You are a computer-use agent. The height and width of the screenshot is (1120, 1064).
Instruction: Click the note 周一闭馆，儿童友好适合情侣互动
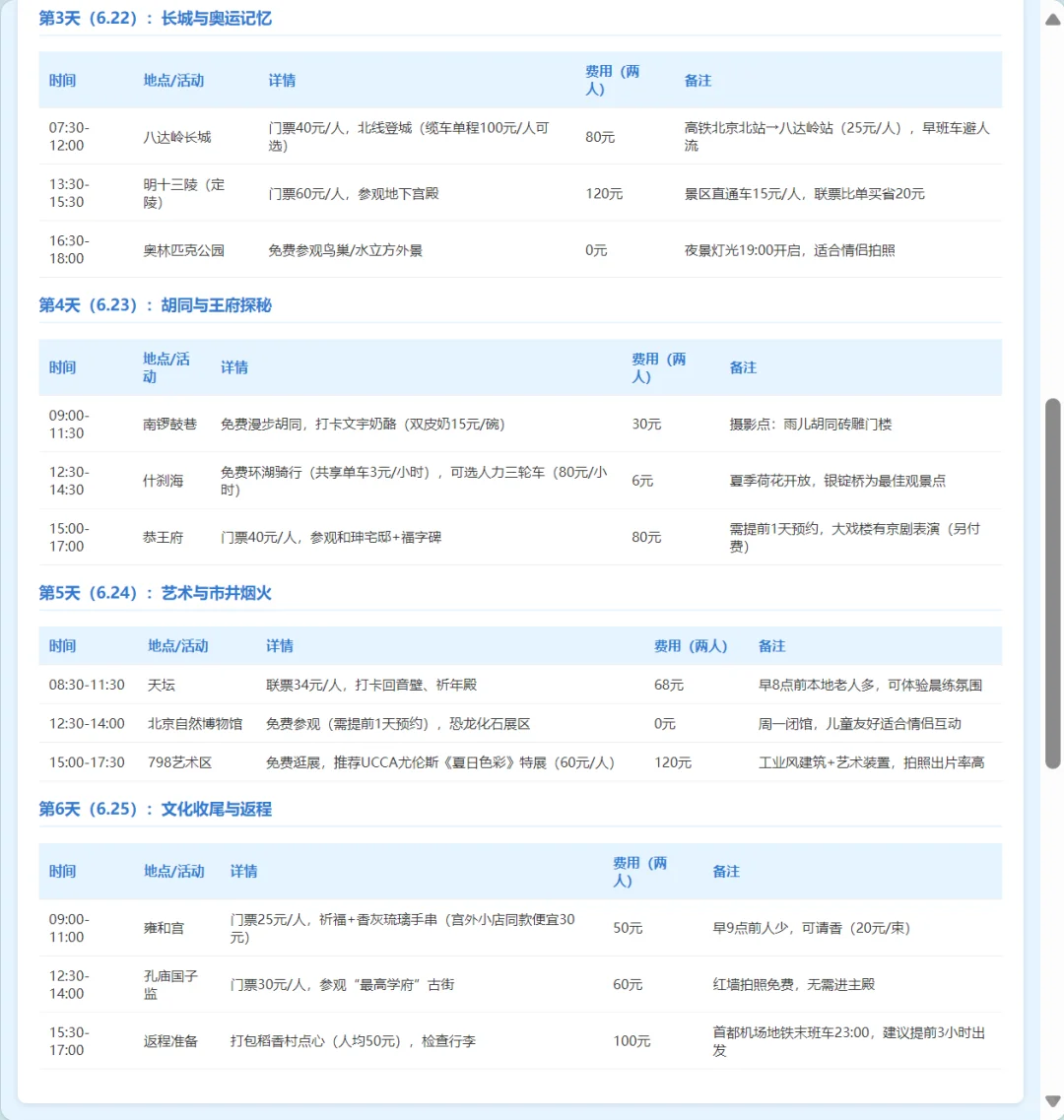[860, 724]
